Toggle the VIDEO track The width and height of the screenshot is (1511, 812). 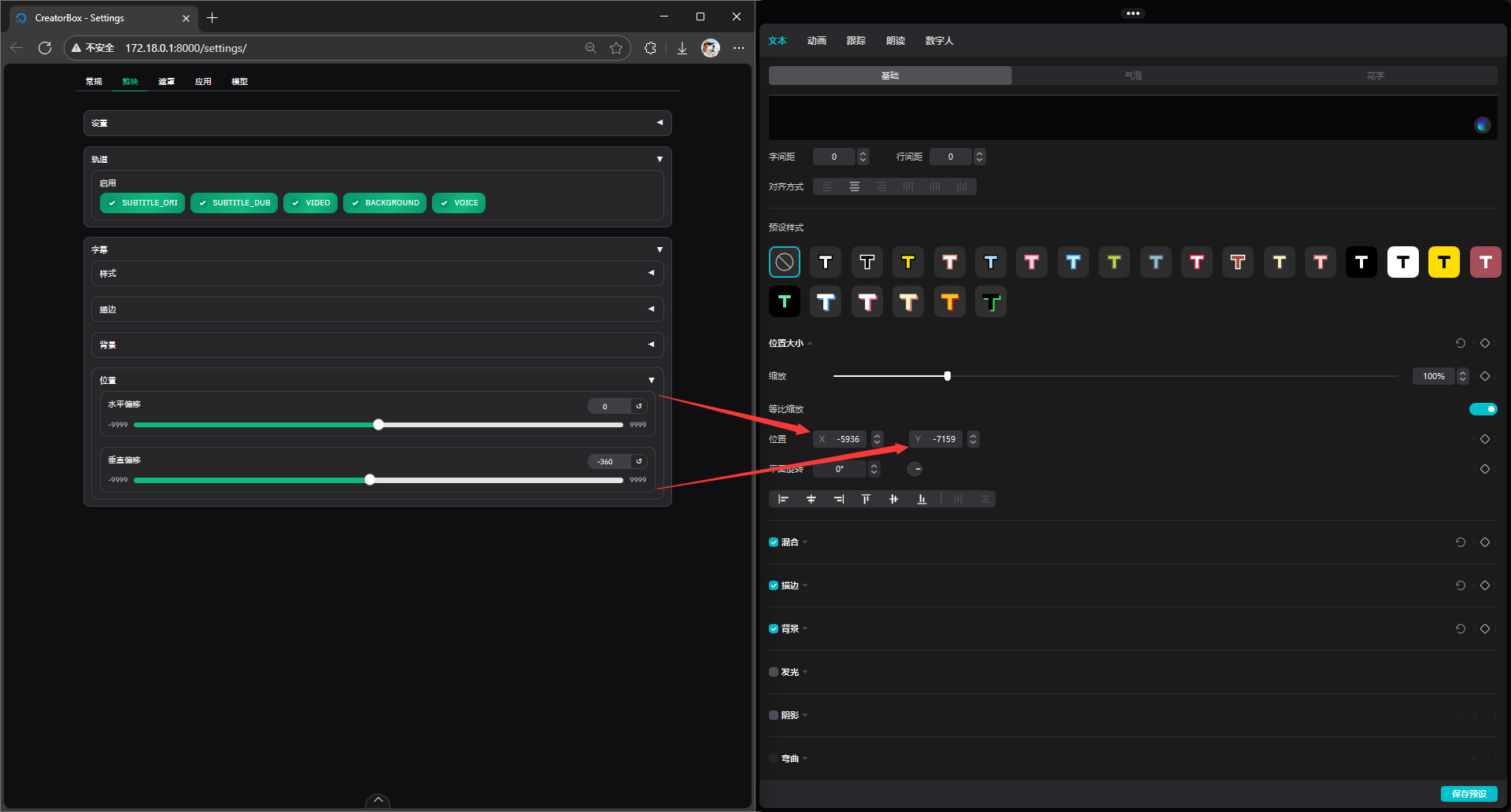311,203
